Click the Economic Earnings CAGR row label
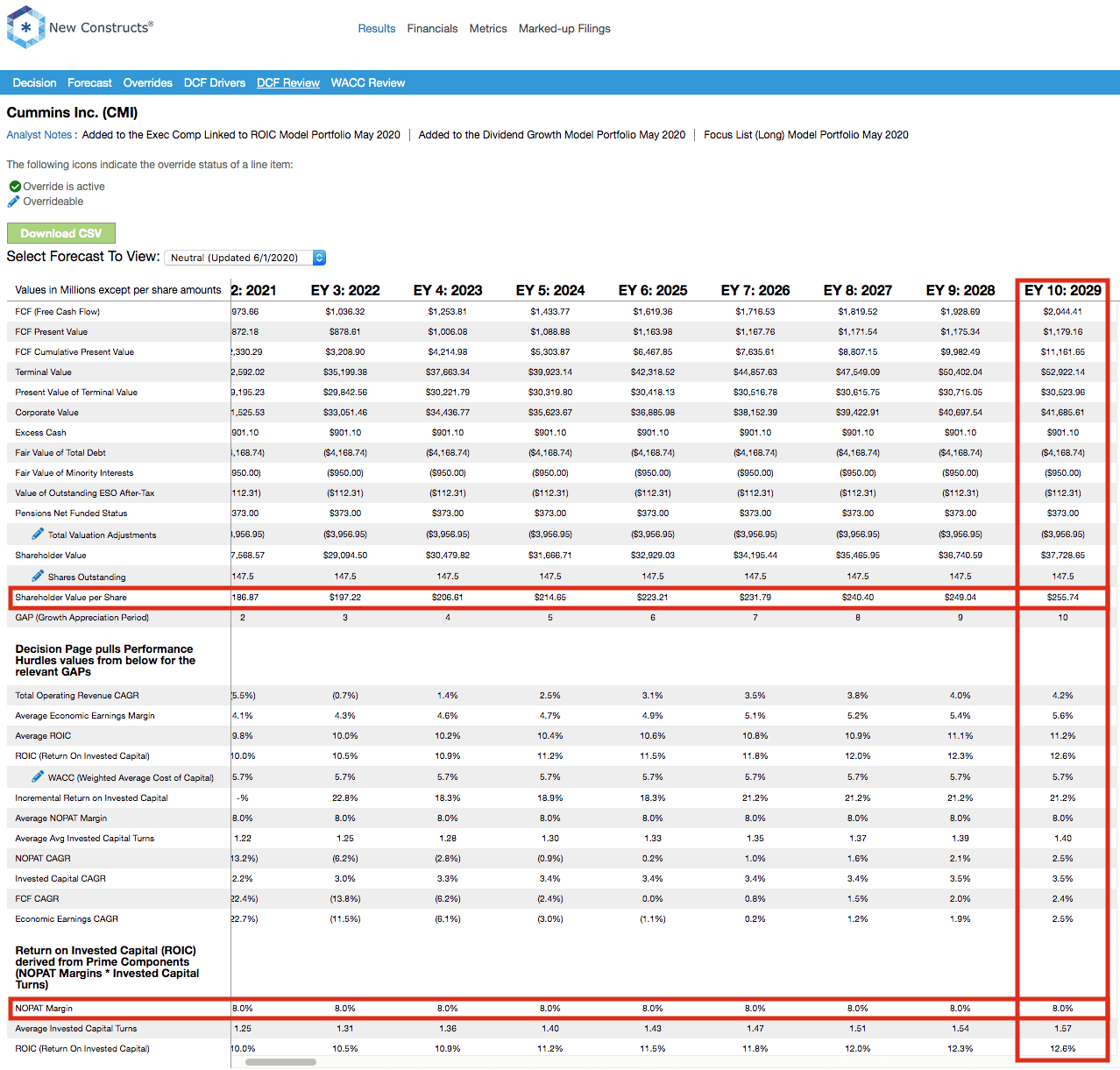 click(x=67, y=919)
